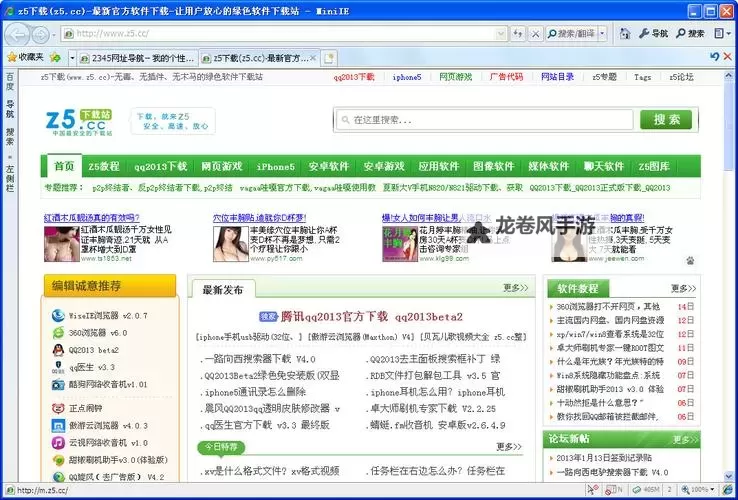
Task: Click the 在这里搜索 site search box
Action: coord(485,120)
